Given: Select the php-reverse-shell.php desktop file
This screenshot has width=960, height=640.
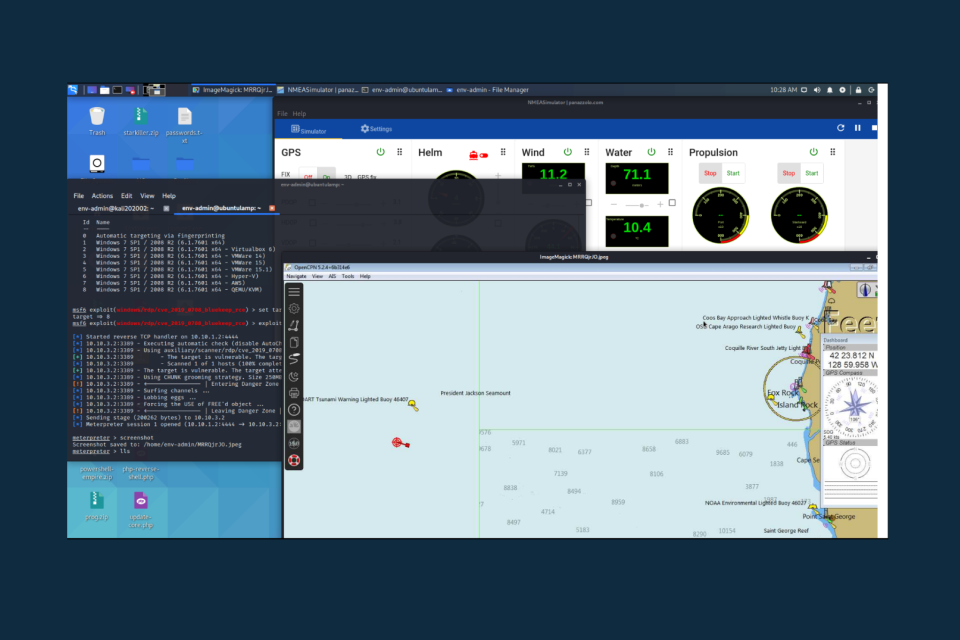Looking at the screenshot, I should tap(141, 473).
